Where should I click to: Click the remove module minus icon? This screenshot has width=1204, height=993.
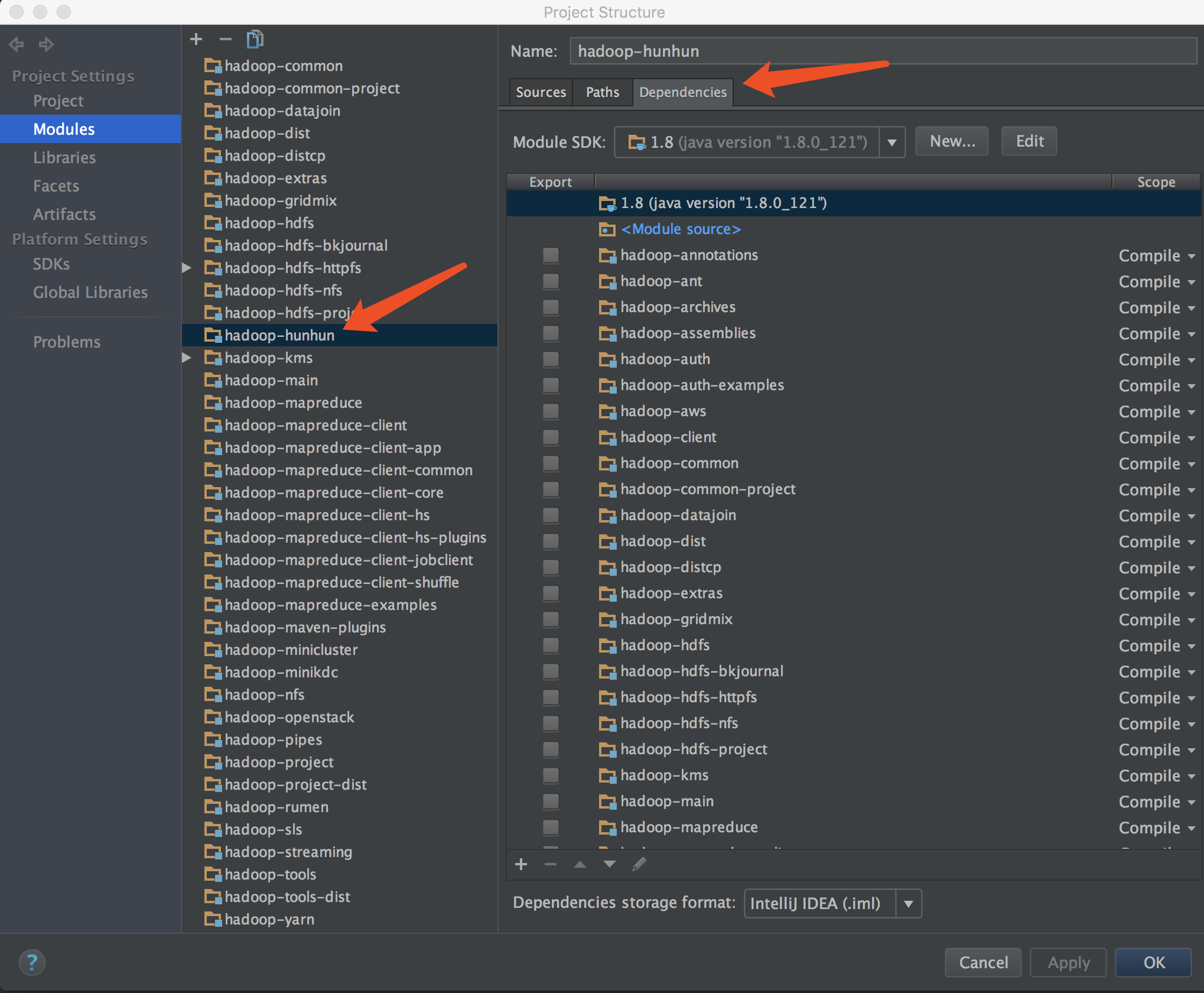(225, 39)
